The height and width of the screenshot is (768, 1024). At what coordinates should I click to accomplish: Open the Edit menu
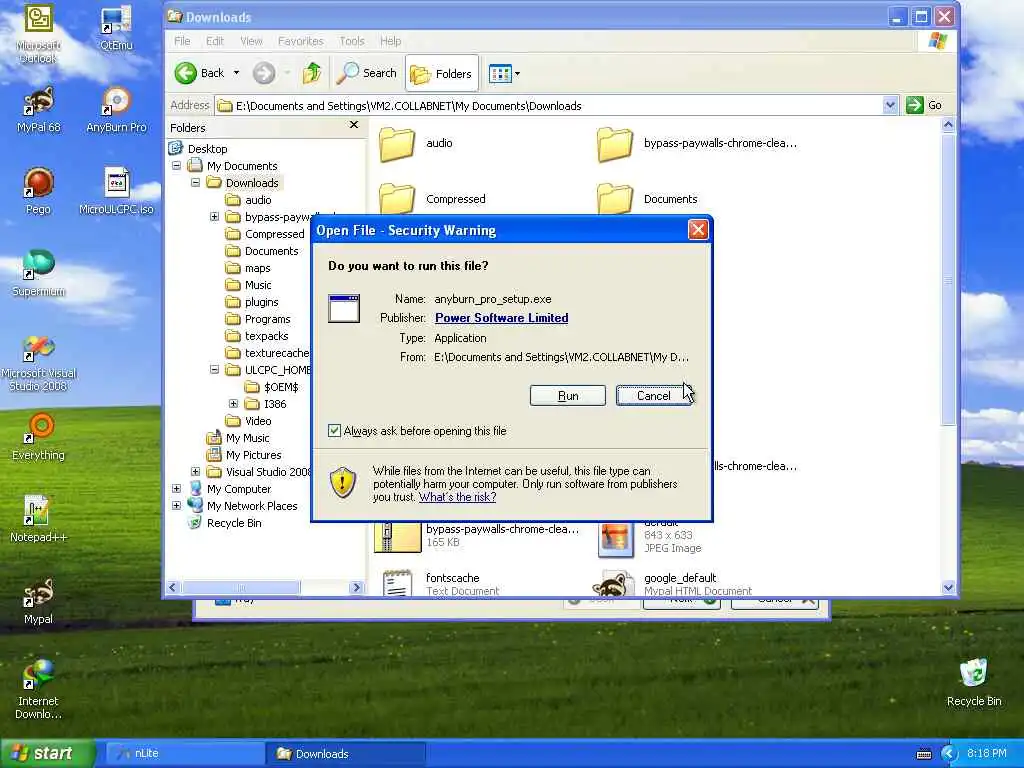[215, 41]
